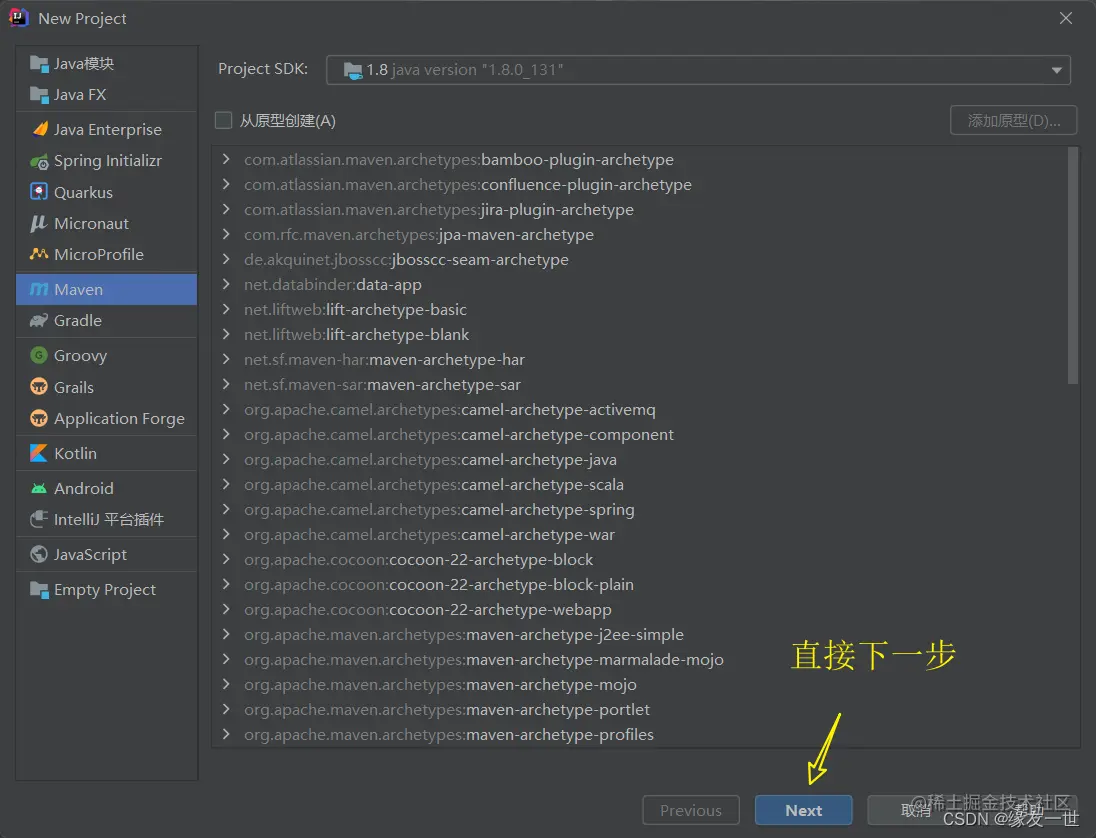Click the SDK folder icon in dropdown
This screenshot has height=838, width=1096.
(353, 70)
